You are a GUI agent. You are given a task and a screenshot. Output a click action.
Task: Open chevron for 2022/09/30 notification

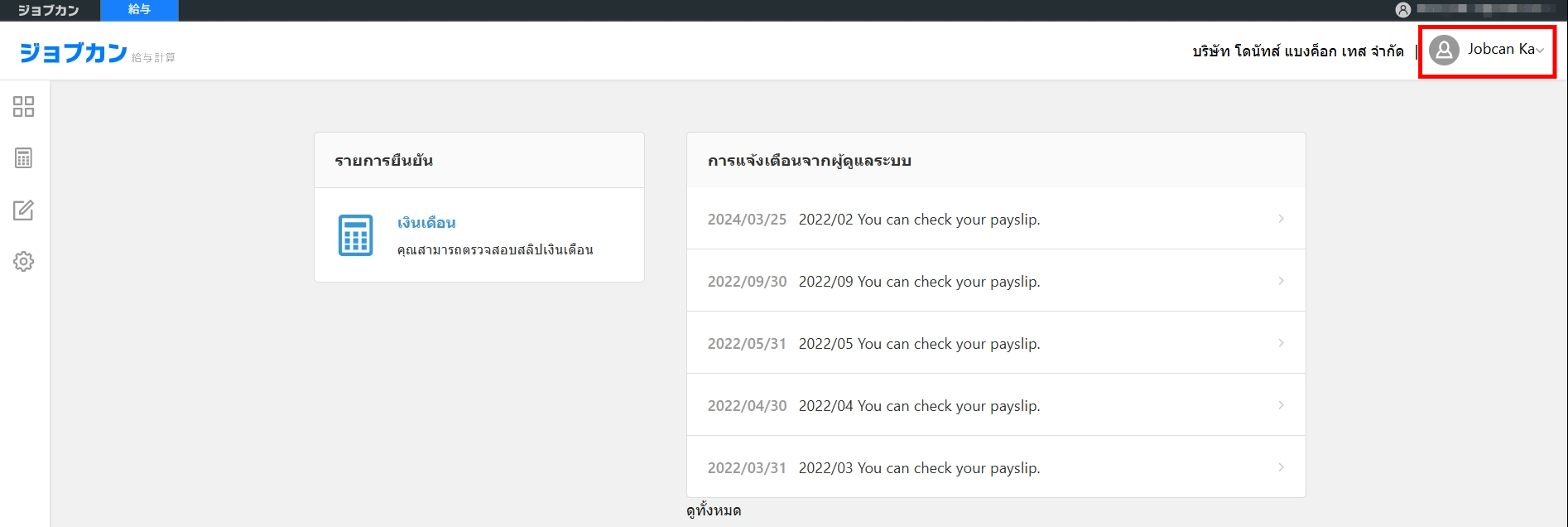pyautogui.click(x=1281, y=281)
